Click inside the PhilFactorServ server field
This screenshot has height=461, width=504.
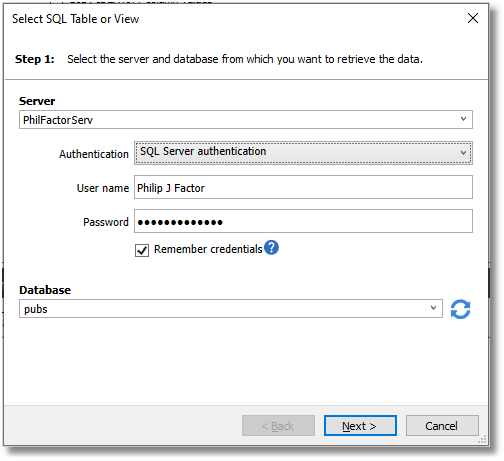(x=246, y=120)
